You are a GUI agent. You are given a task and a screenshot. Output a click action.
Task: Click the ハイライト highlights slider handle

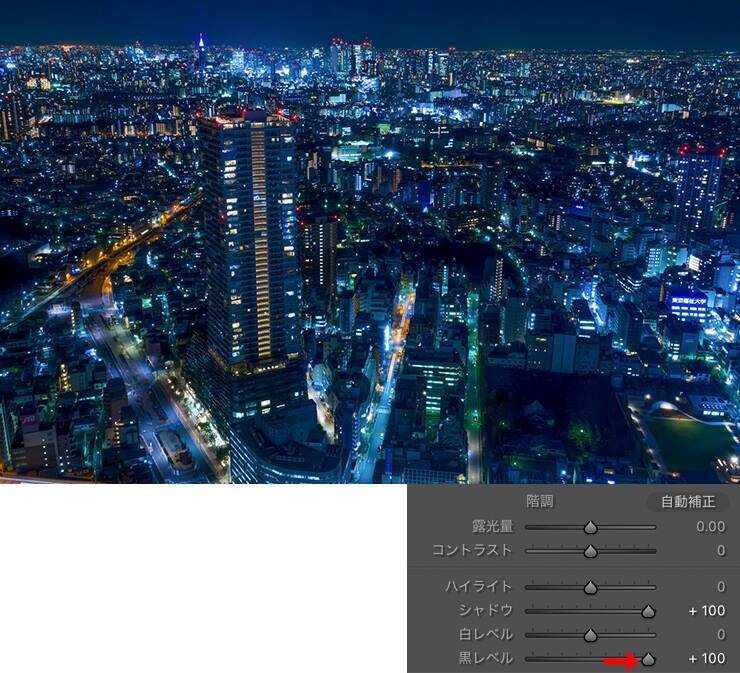pyautogui.click(x=590, y=588)
